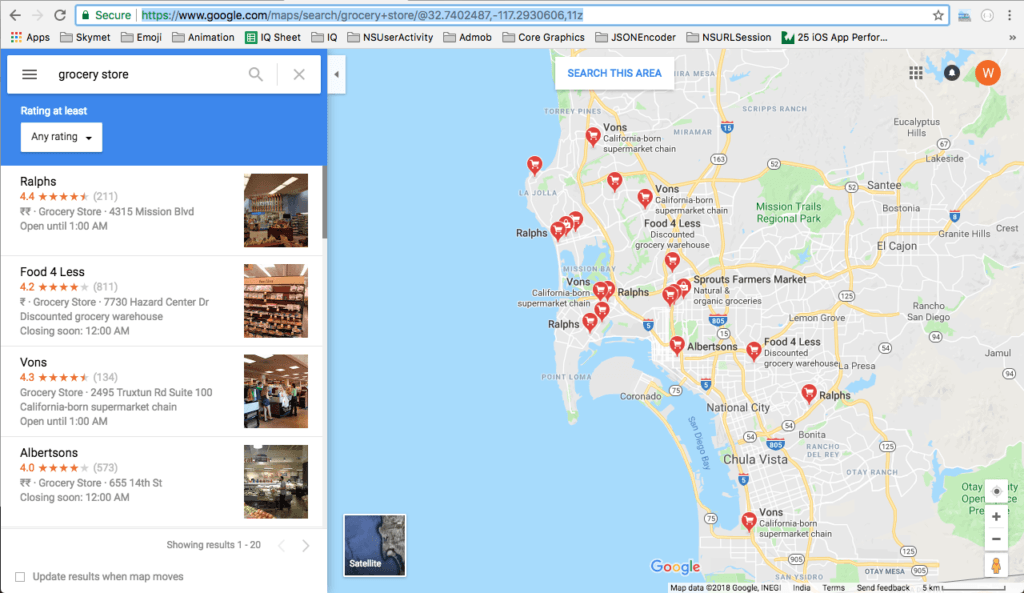The width and height of the screenshot is (1024, 593).
Task: Open the Core Graphics bookmark folder
Action: (x=543, y=37)
